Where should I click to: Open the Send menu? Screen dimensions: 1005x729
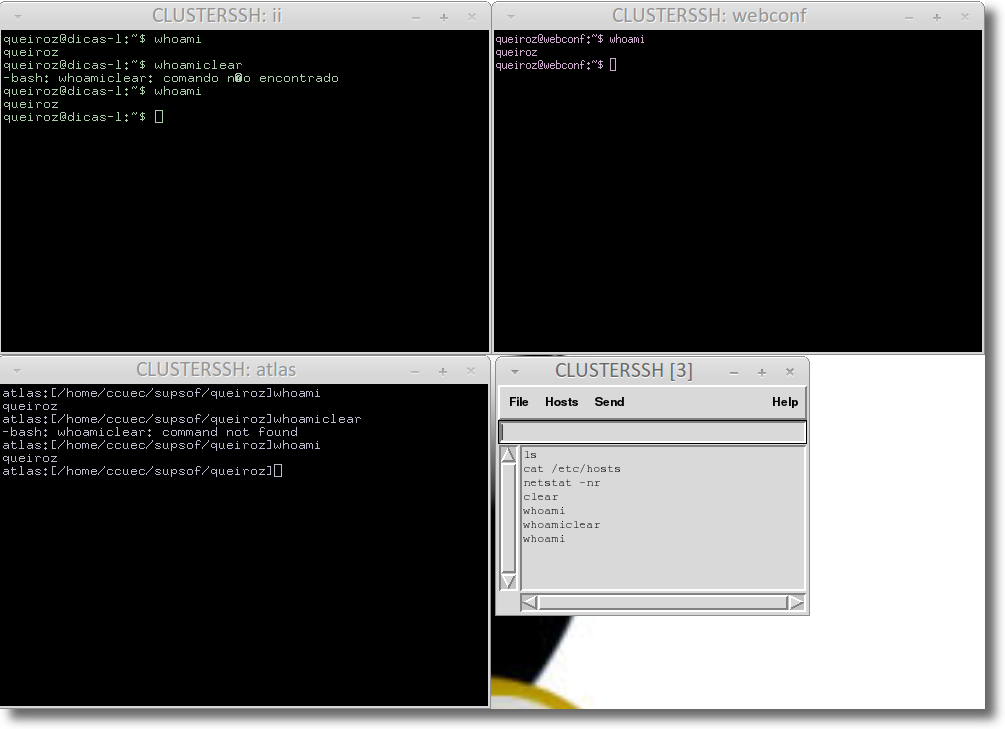coord(609,402)
